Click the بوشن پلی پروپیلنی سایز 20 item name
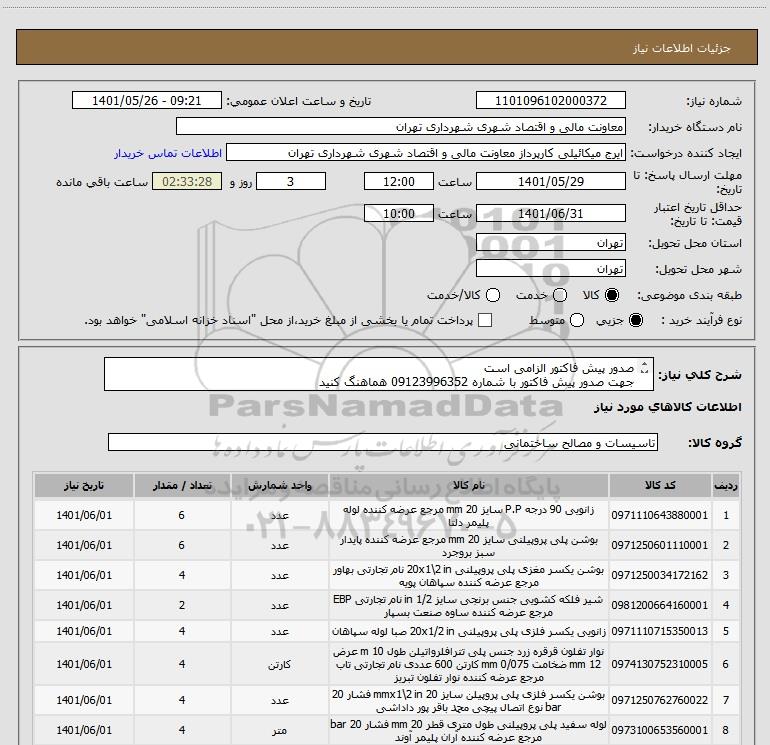770x745 pixels. click(x=468, y=546)
